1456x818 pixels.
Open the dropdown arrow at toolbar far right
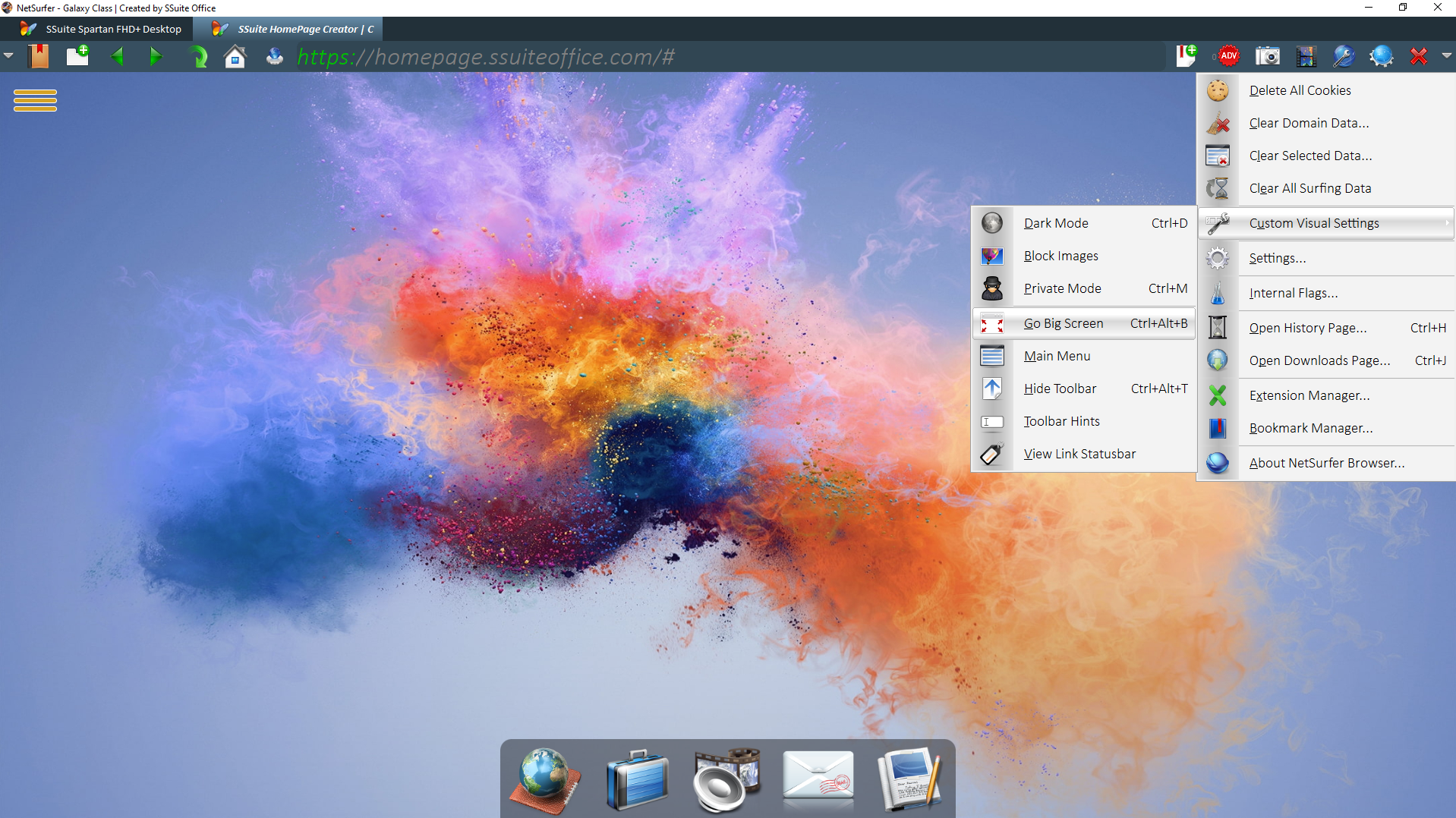point(1446,56)
